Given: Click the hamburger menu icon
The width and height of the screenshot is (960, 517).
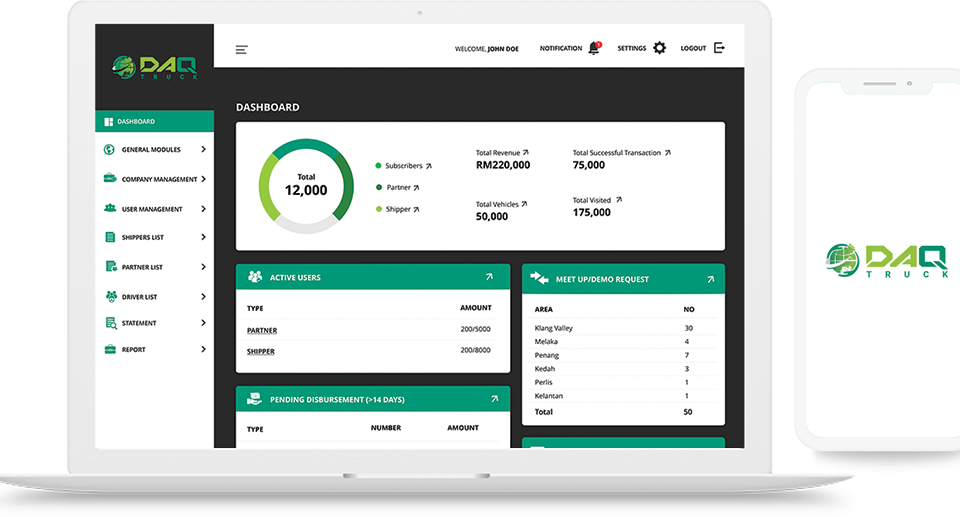Looking at the screenshot, I should pyautogui.click(x=241, y=49).
